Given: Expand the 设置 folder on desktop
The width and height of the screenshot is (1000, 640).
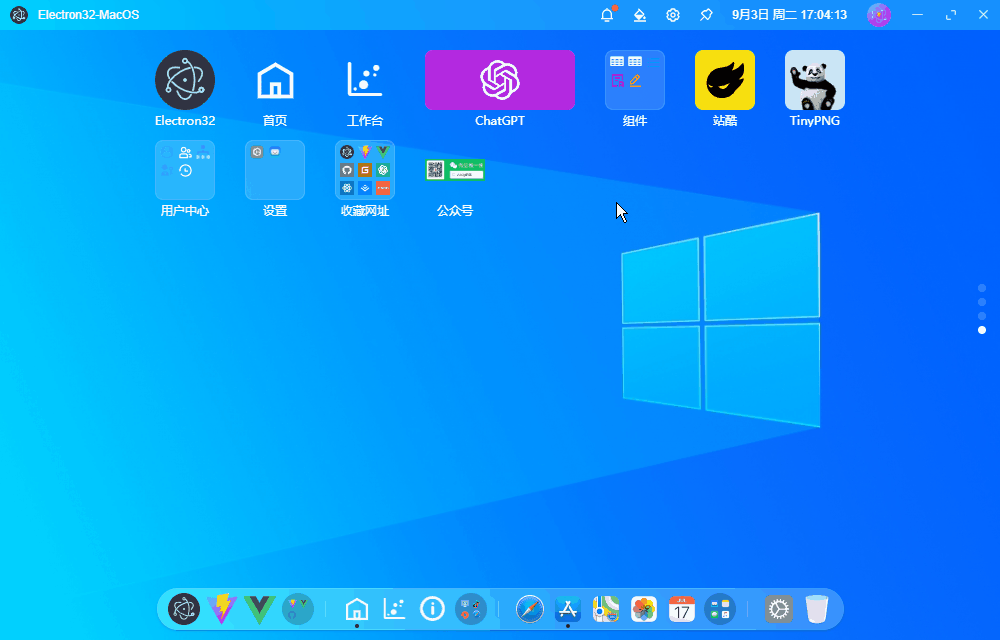Looking at the screenshot, I should point(275,170).
